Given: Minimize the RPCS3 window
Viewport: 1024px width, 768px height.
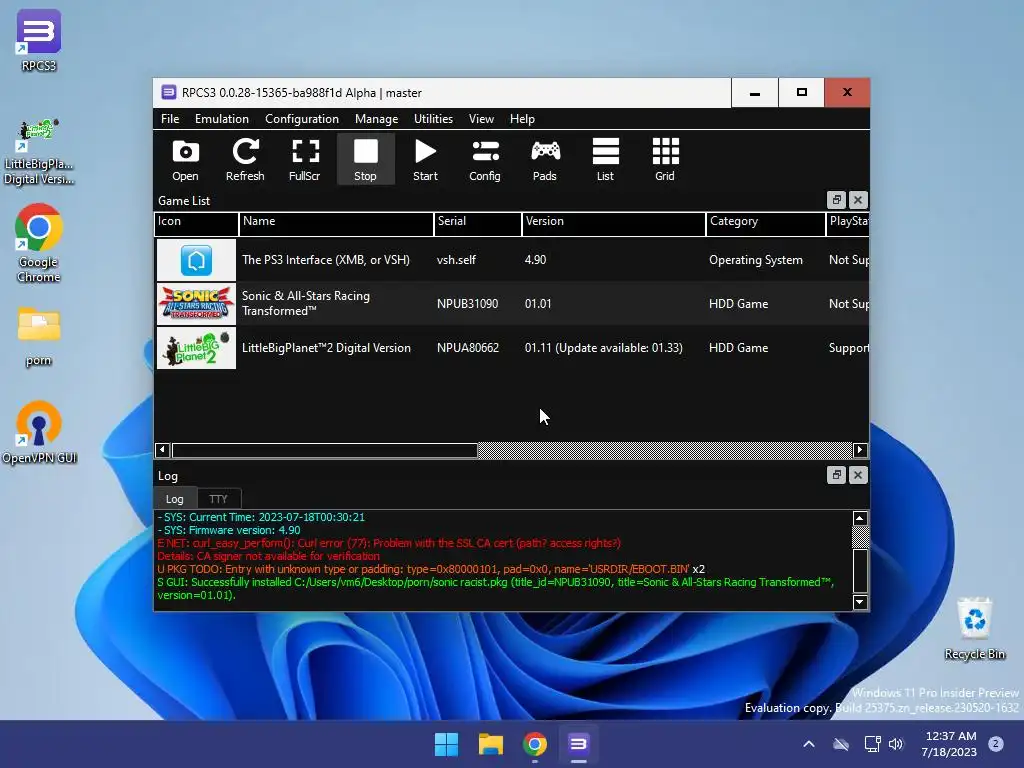Looking at the screenshot, I should point(755,93).
